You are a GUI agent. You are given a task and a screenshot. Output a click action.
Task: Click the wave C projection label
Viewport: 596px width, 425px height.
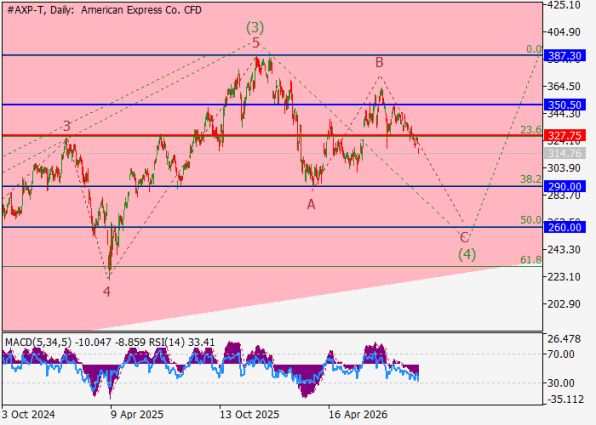click(464, 238)
